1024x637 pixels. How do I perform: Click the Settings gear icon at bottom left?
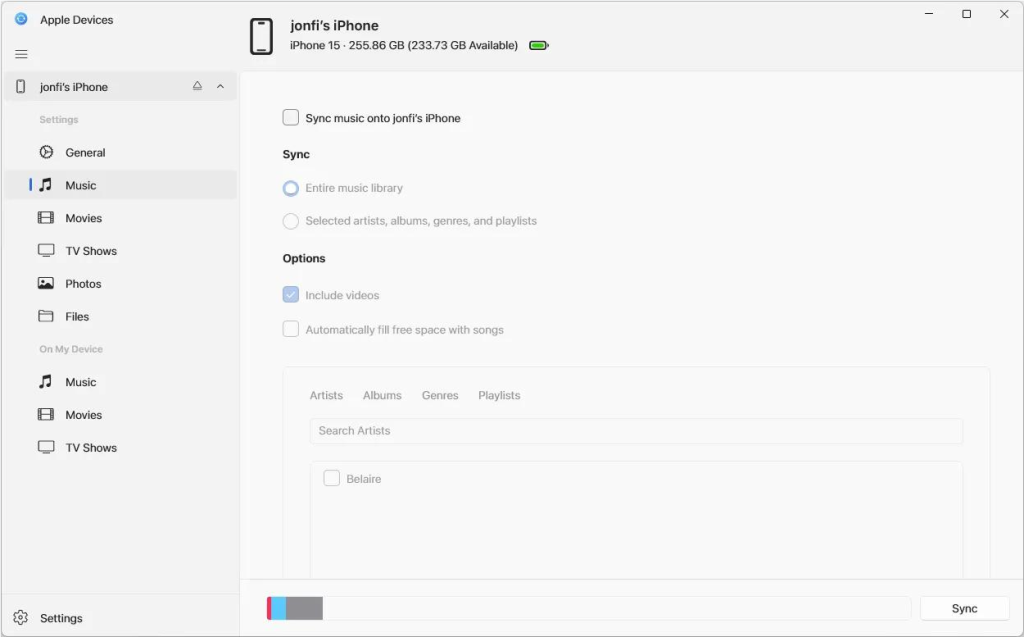[x=21, y=617]
